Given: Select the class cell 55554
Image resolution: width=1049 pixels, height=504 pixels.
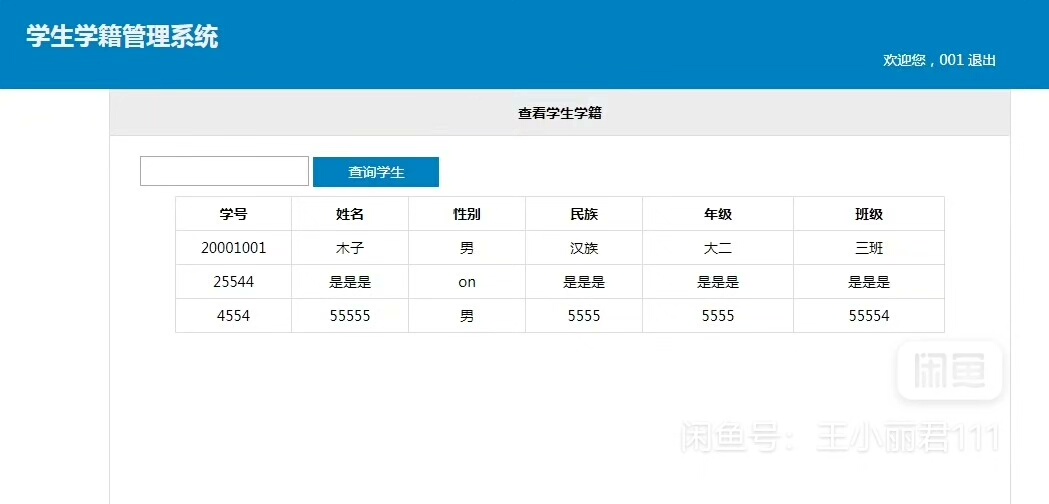Looking at the screenshot, I should 869,316.
